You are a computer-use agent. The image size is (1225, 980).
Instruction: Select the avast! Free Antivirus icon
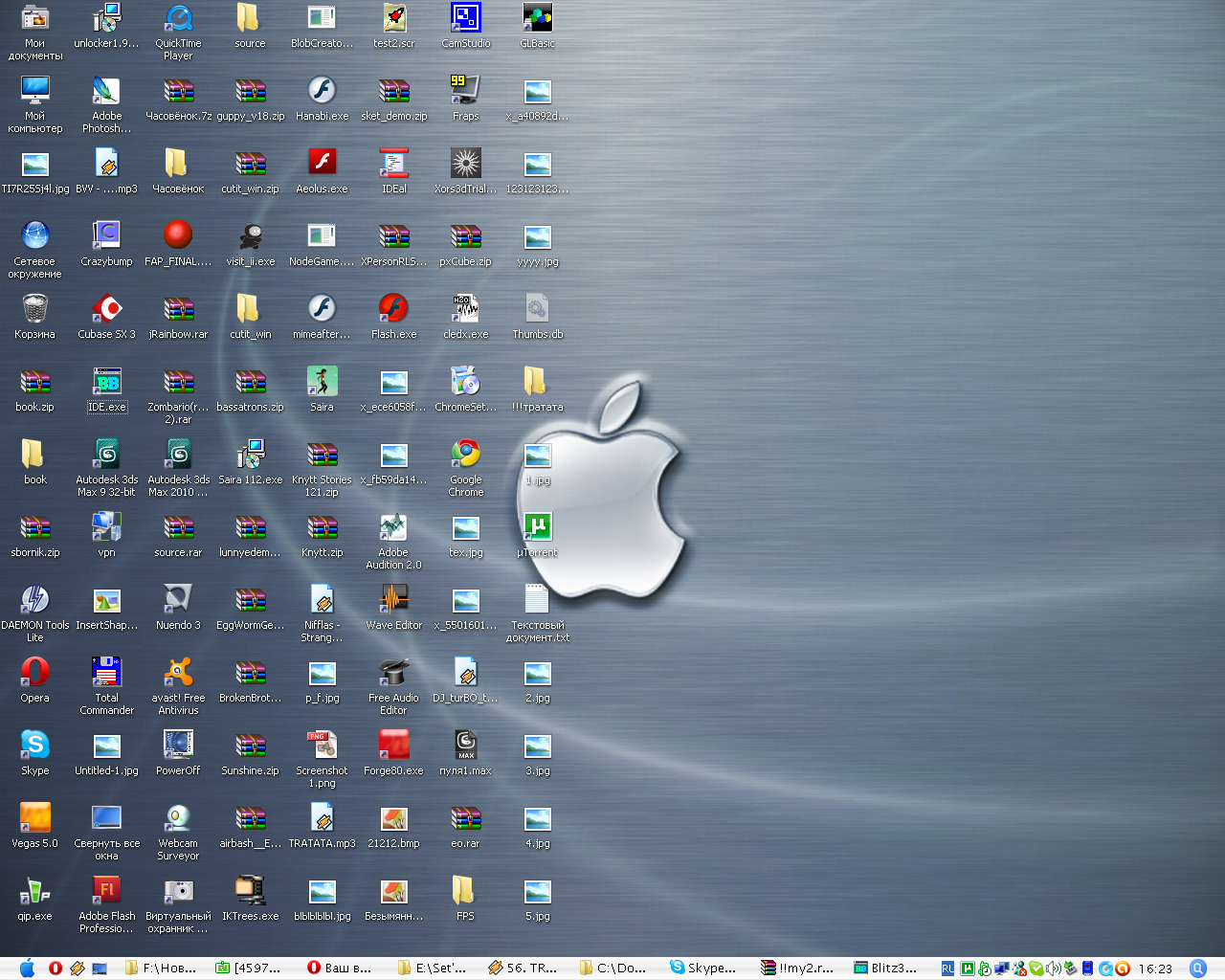click(x=178, y=672)
